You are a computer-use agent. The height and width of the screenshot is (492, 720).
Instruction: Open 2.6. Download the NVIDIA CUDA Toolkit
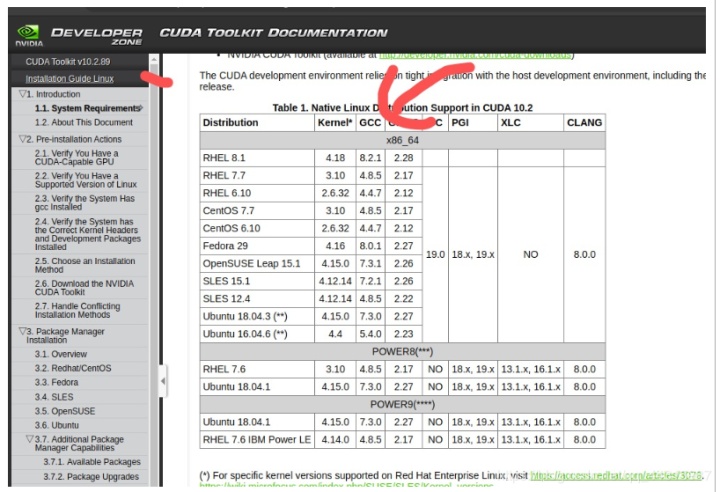(84, 288)
